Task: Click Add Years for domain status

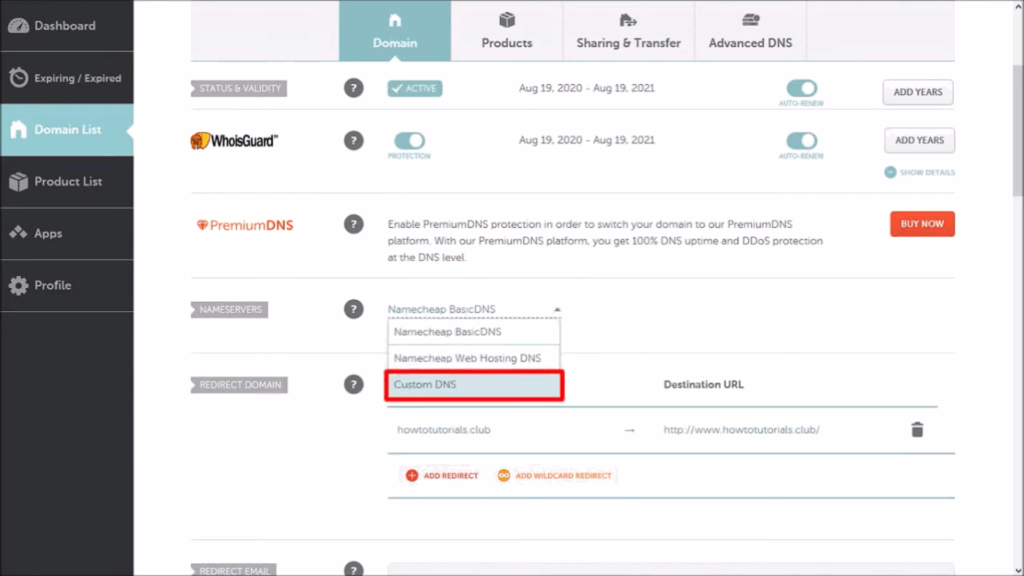Action: click(x=918, y=92)
